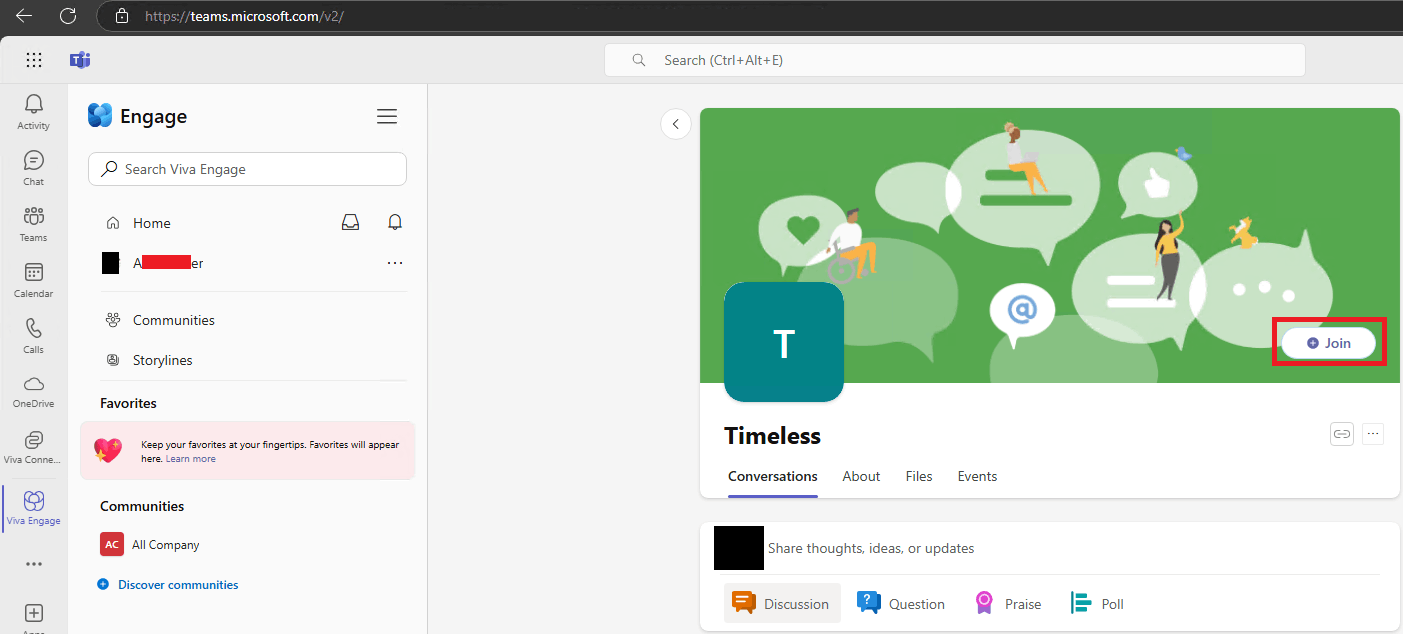Click the Search Viva Engage field
This screenshot has width=1403, height=634.
(247, 169)
